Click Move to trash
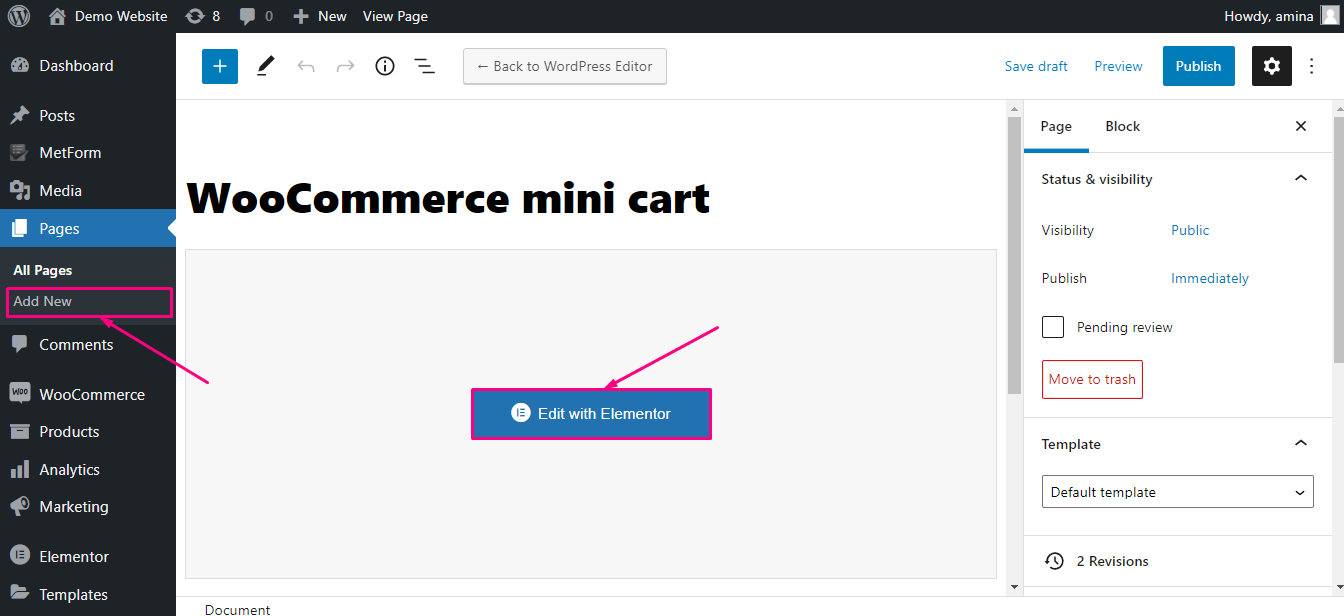 (x=1092, y=380)
